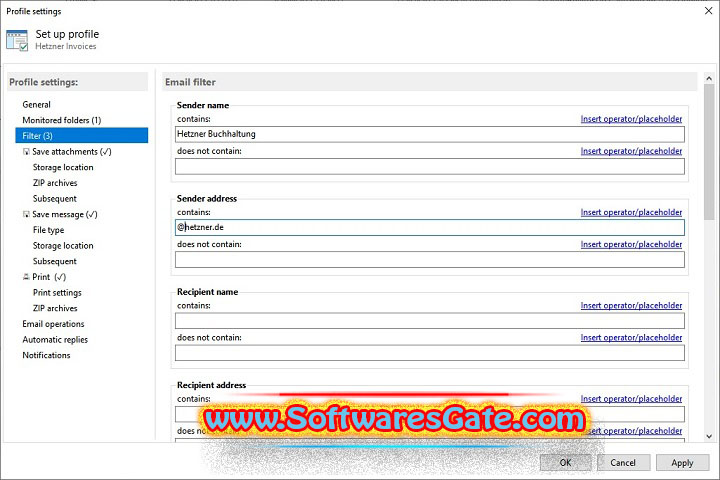The image size is (720, 480).
Task: Open Subsequent under Save message
Action: (55, 261)
